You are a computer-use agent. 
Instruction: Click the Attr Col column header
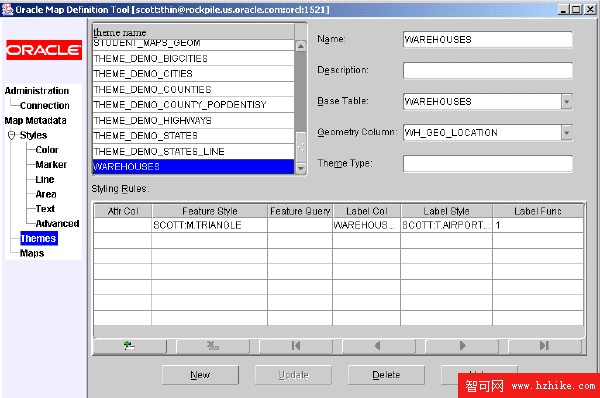[x=123, y=211]
